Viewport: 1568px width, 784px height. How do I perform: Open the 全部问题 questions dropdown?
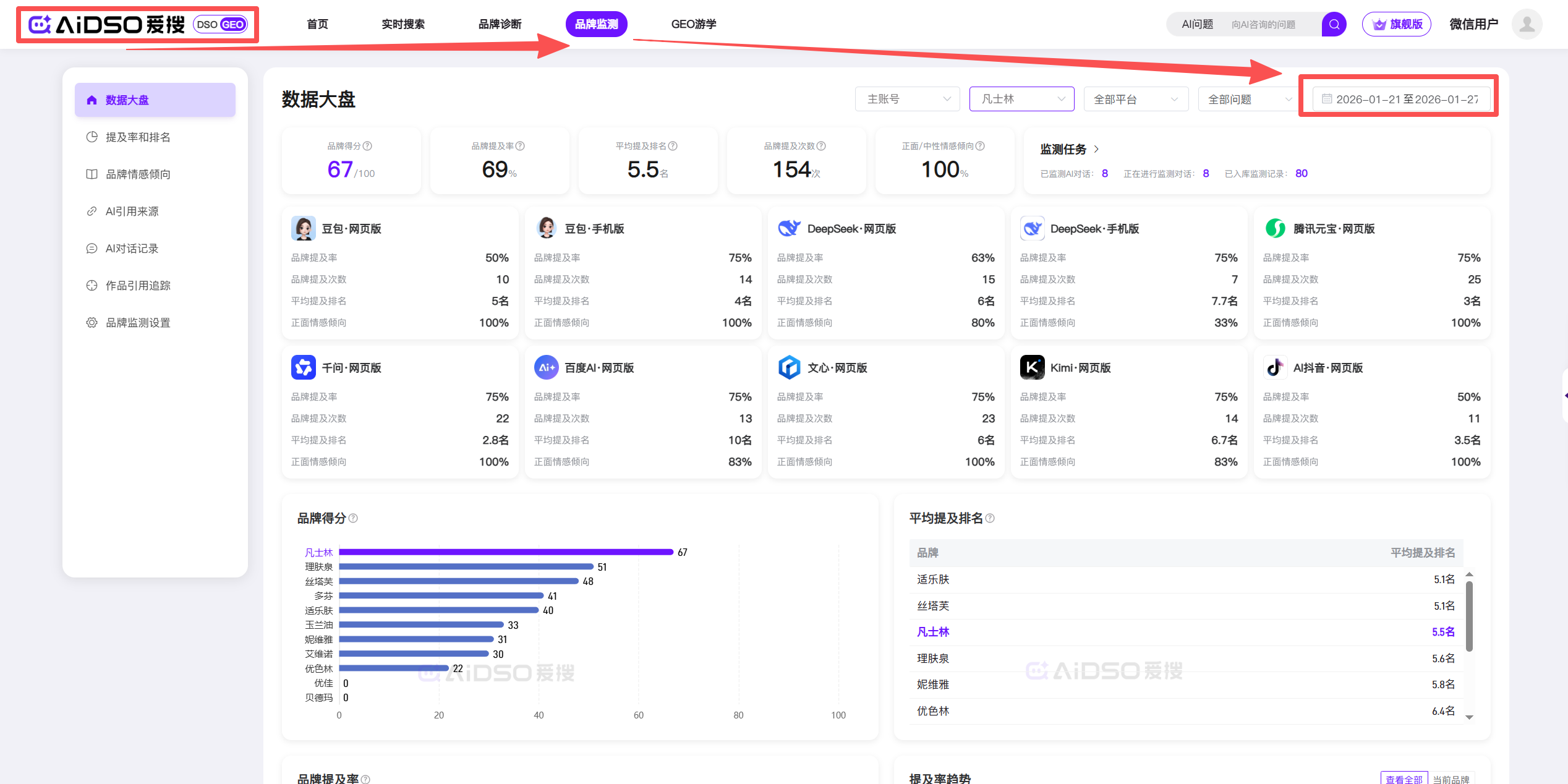[x=1249, y=99]
